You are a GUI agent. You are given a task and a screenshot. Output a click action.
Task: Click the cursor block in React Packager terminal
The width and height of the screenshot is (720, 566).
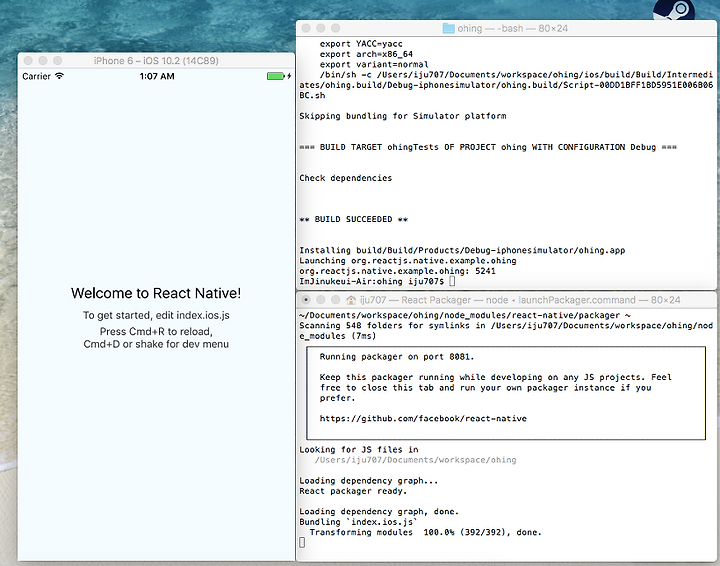coord(302,543)
